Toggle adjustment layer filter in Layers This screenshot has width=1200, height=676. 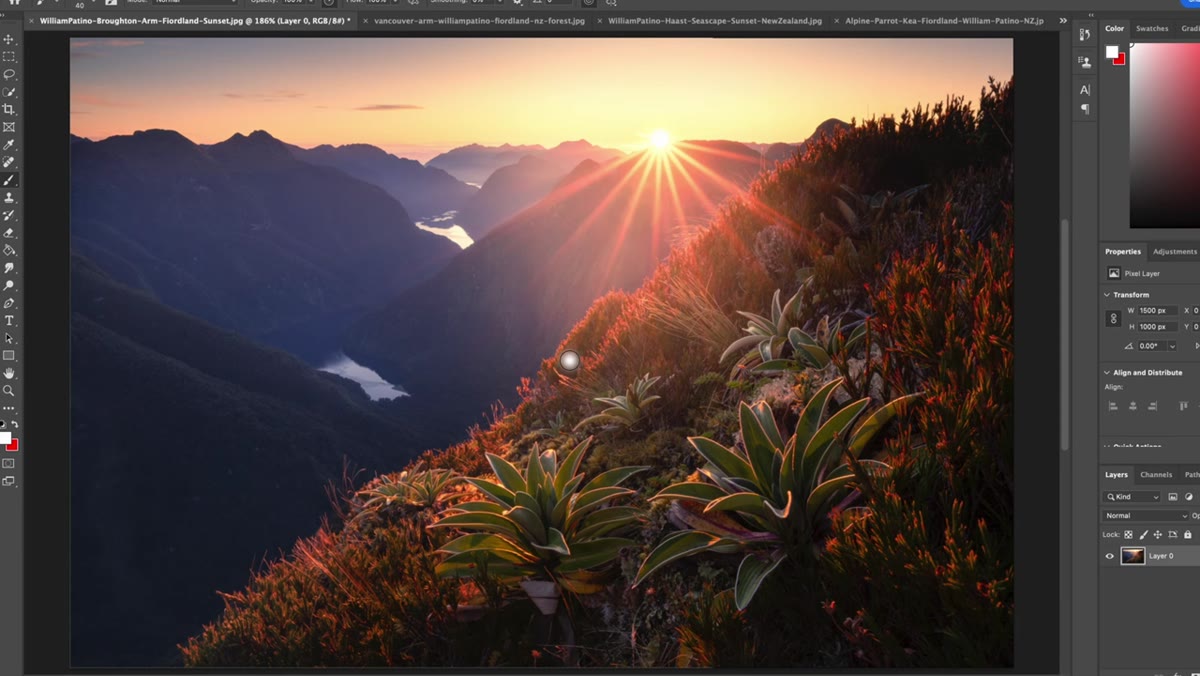pyautogui.click(x=1189, y=497)
